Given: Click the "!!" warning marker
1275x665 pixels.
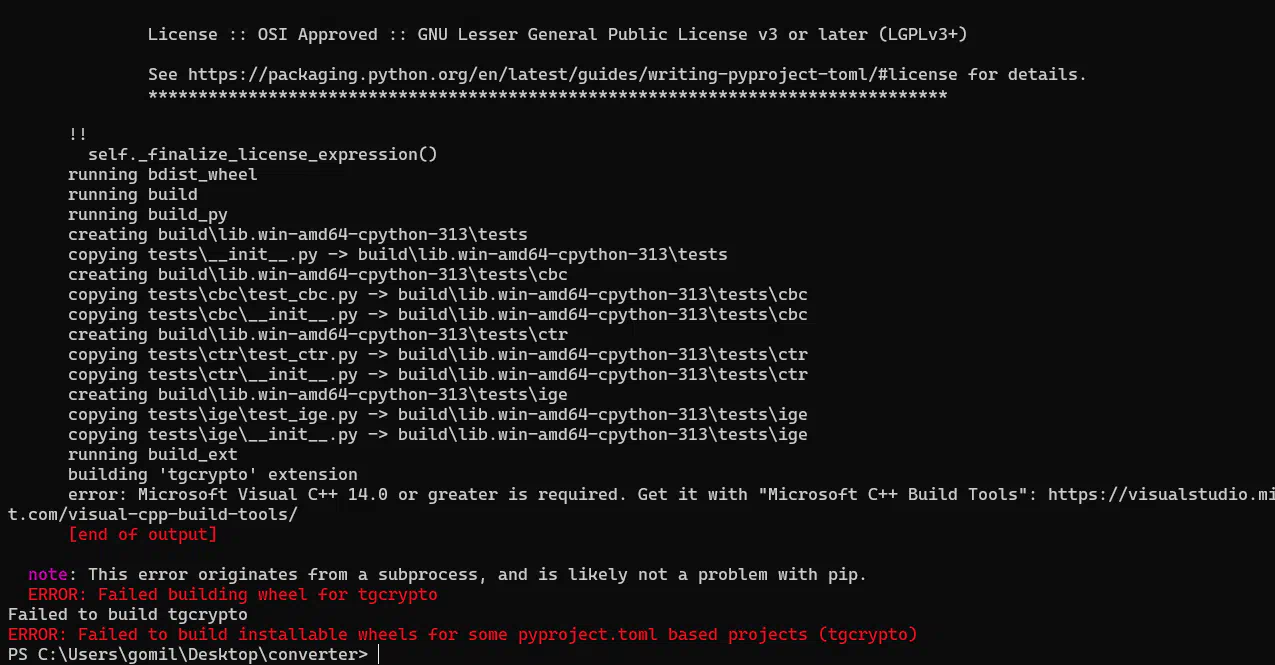Looking at the screenshot, I should pos(78,134).
